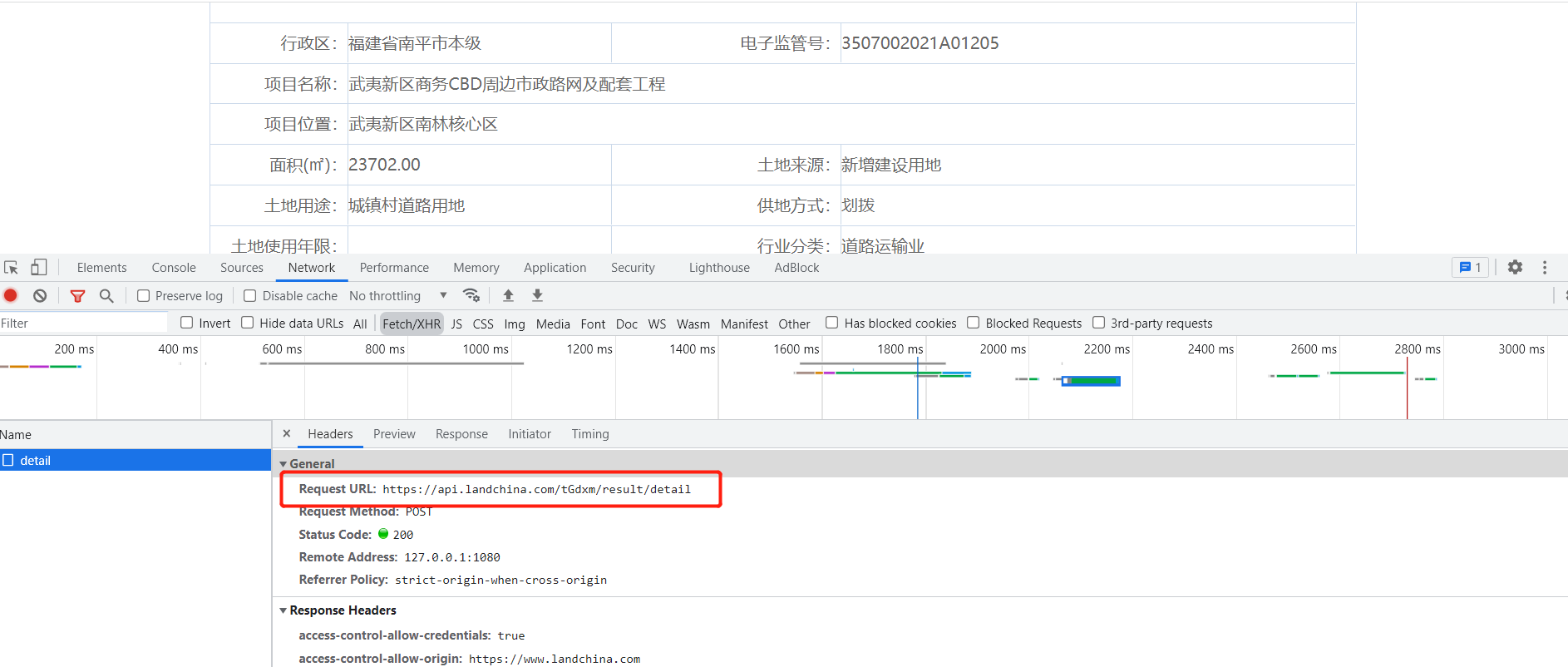Tick the Has blocked cookies checkbox
This screenshot has height=667, width=1568.
click(x=831, y=323)
